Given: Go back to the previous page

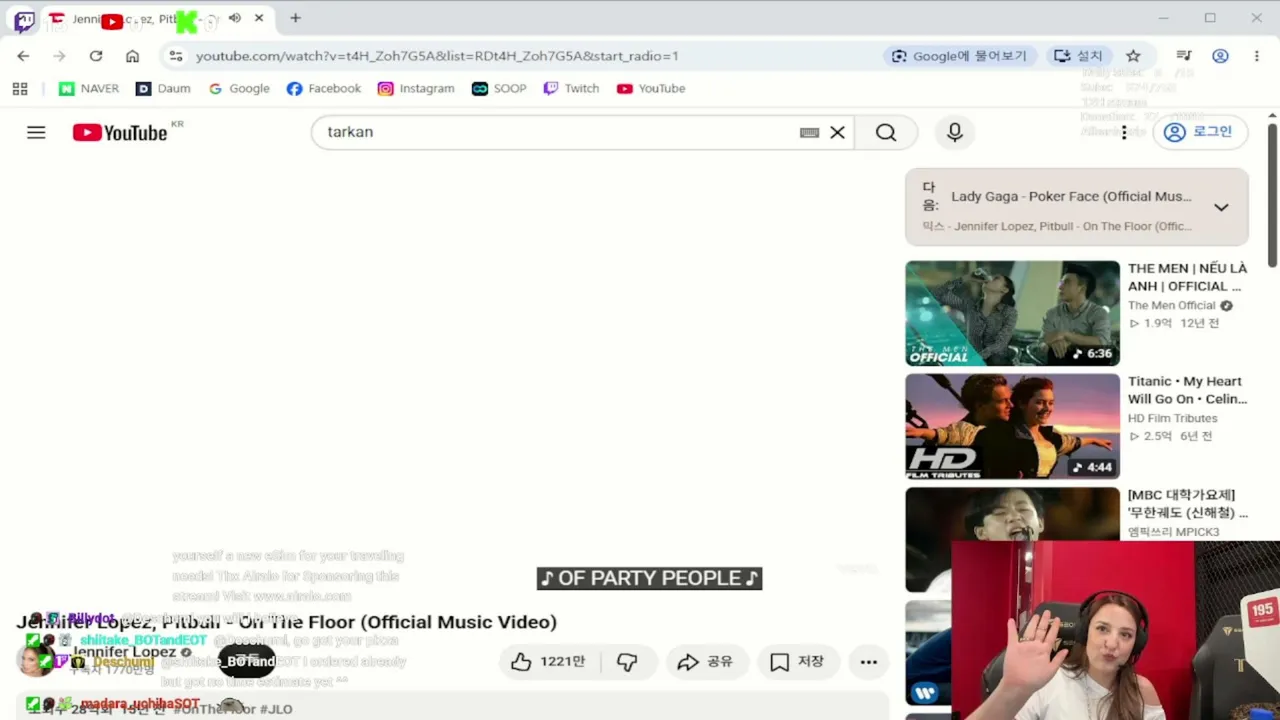Looking at the screenshot, I should click(24, 56).
